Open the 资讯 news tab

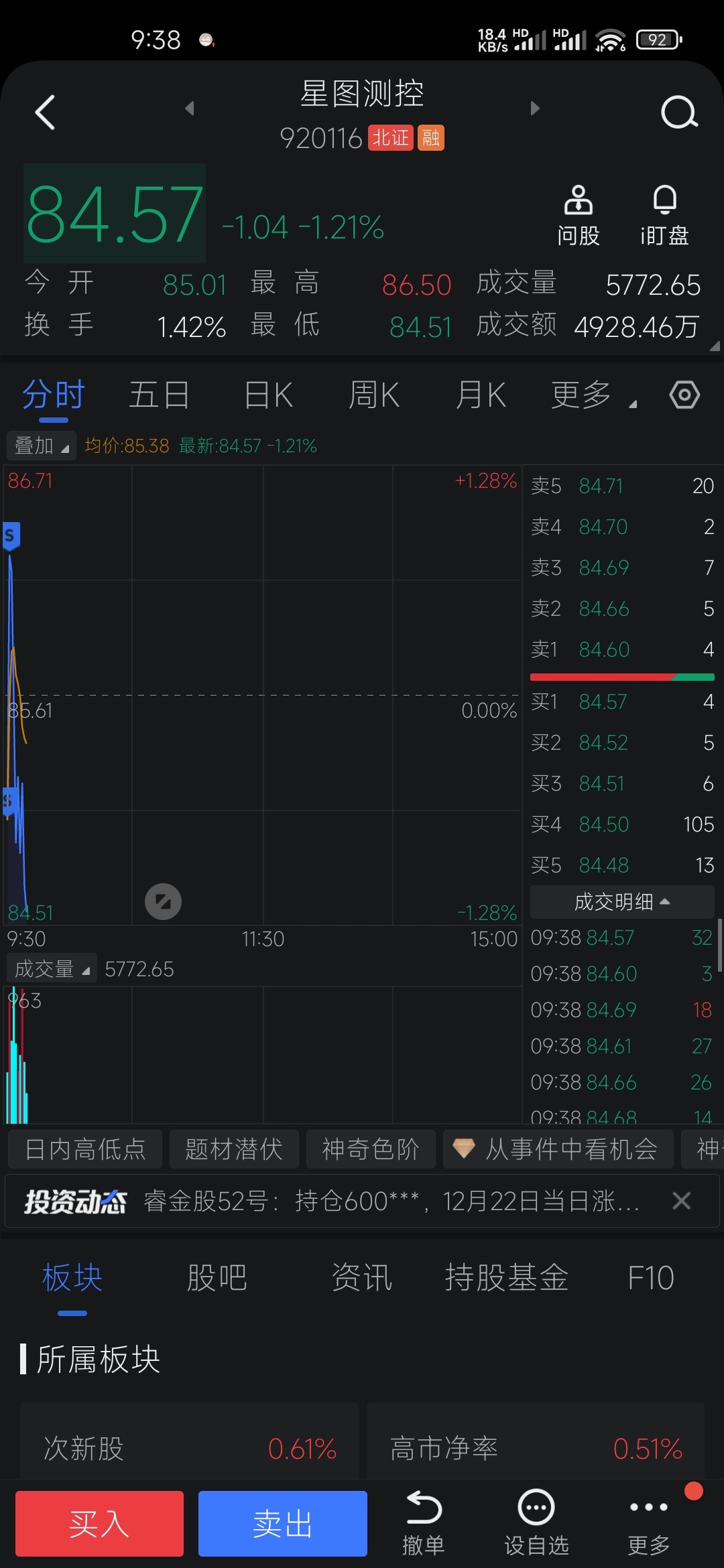click(362, 1278)
